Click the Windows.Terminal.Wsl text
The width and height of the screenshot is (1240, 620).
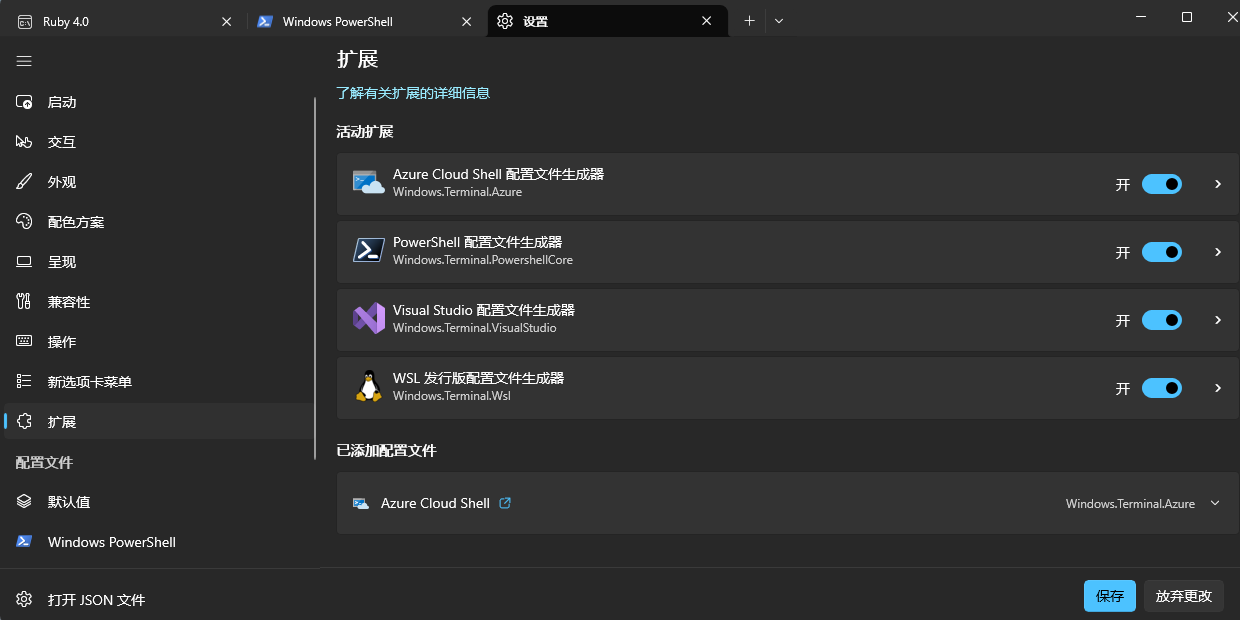[452, 396]
